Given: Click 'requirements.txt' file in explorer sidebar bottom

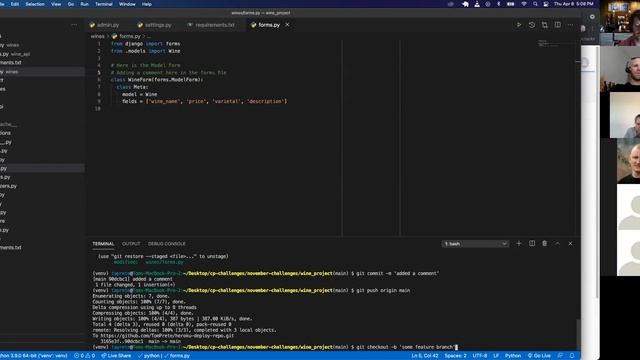Looking at the screenshot, I should (11, 247).
